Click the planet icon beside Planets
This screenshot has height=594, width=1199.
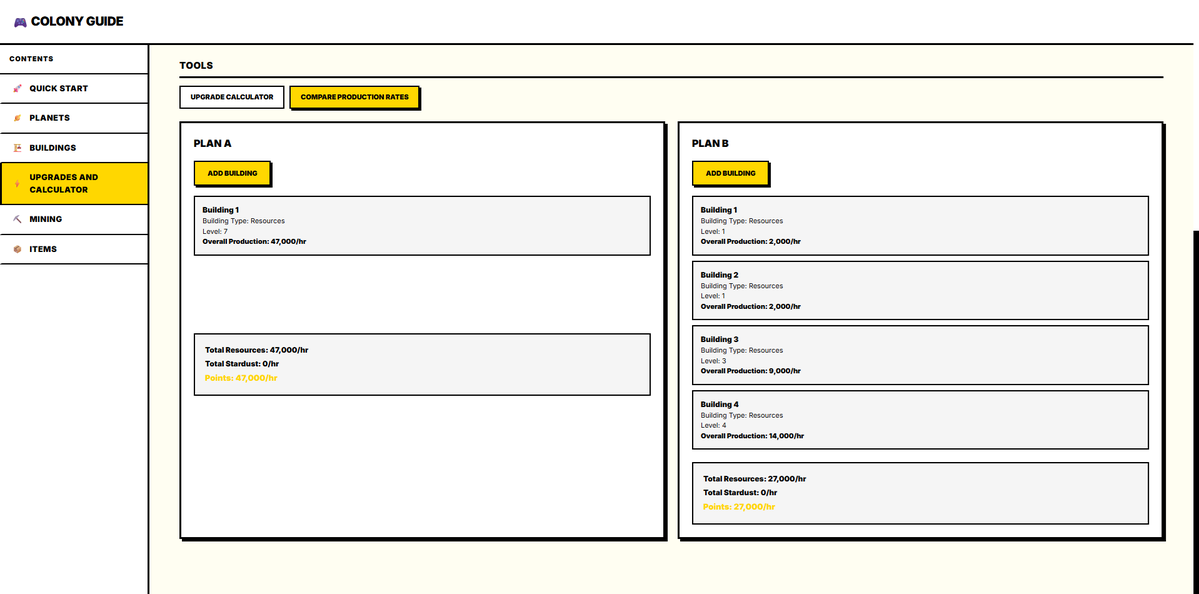[x=17, y=118]
